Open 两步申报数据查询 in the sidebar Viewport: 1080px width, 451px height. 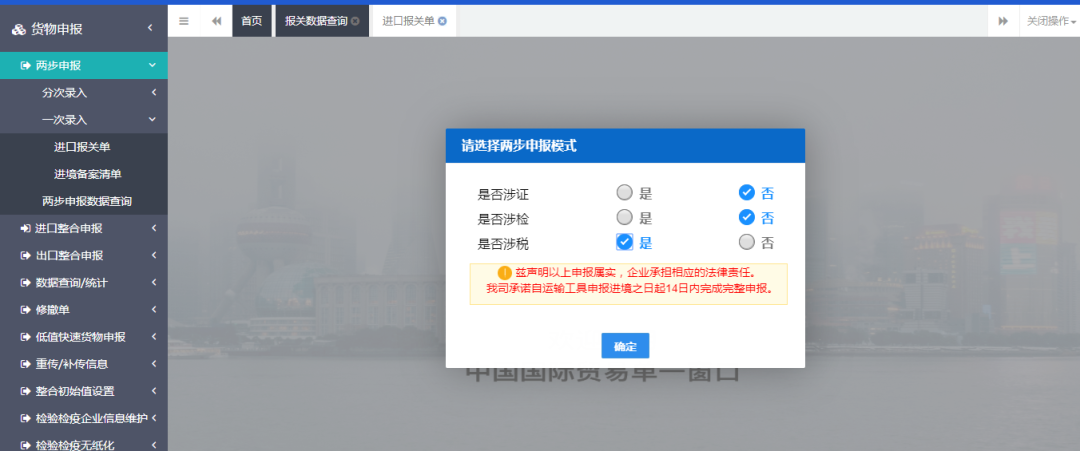87,201
